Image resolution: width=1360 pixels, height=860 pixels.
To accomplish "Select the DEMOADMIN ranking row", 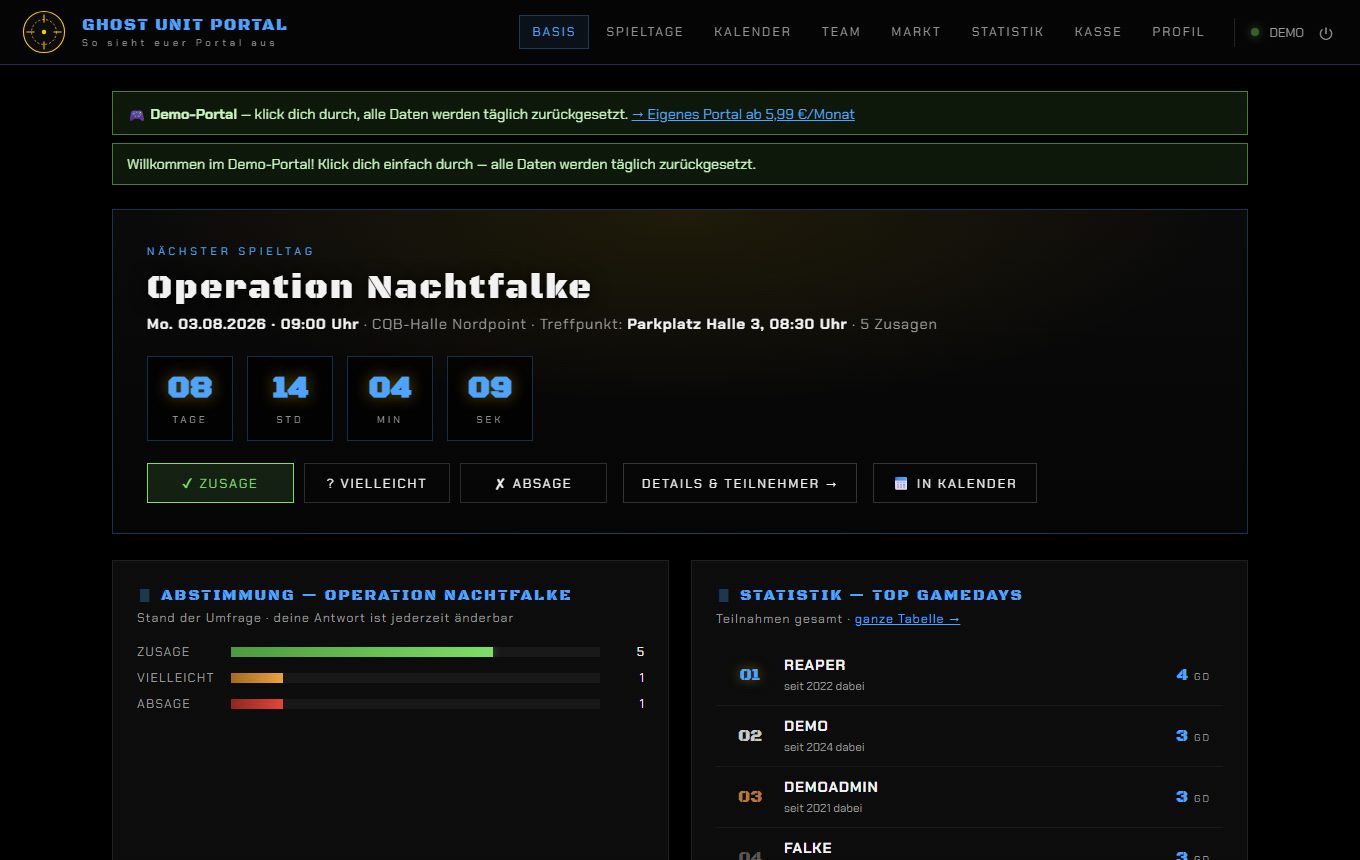I will pos(969,797).
